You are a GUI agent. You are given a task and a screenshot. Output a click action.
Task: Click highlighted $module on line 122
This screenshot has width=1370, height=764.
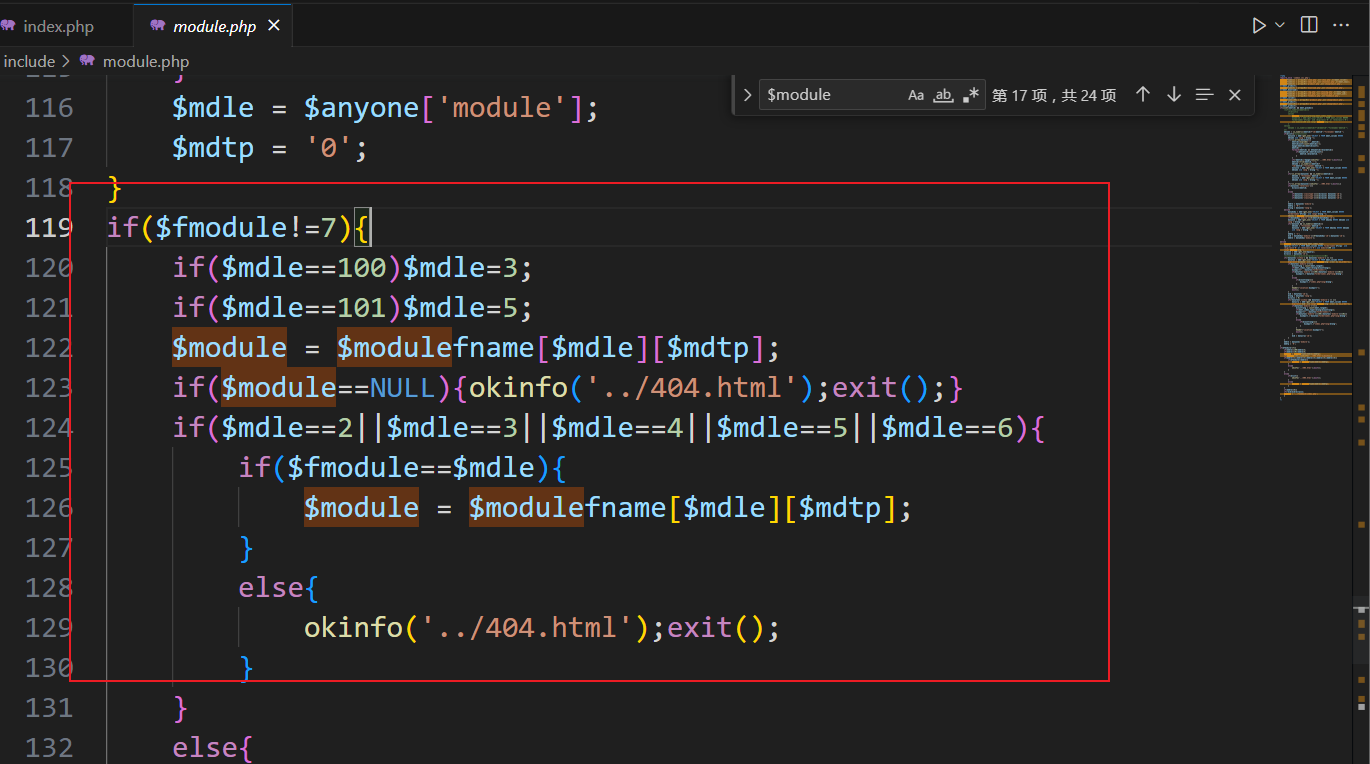click(x=229, y=347)
